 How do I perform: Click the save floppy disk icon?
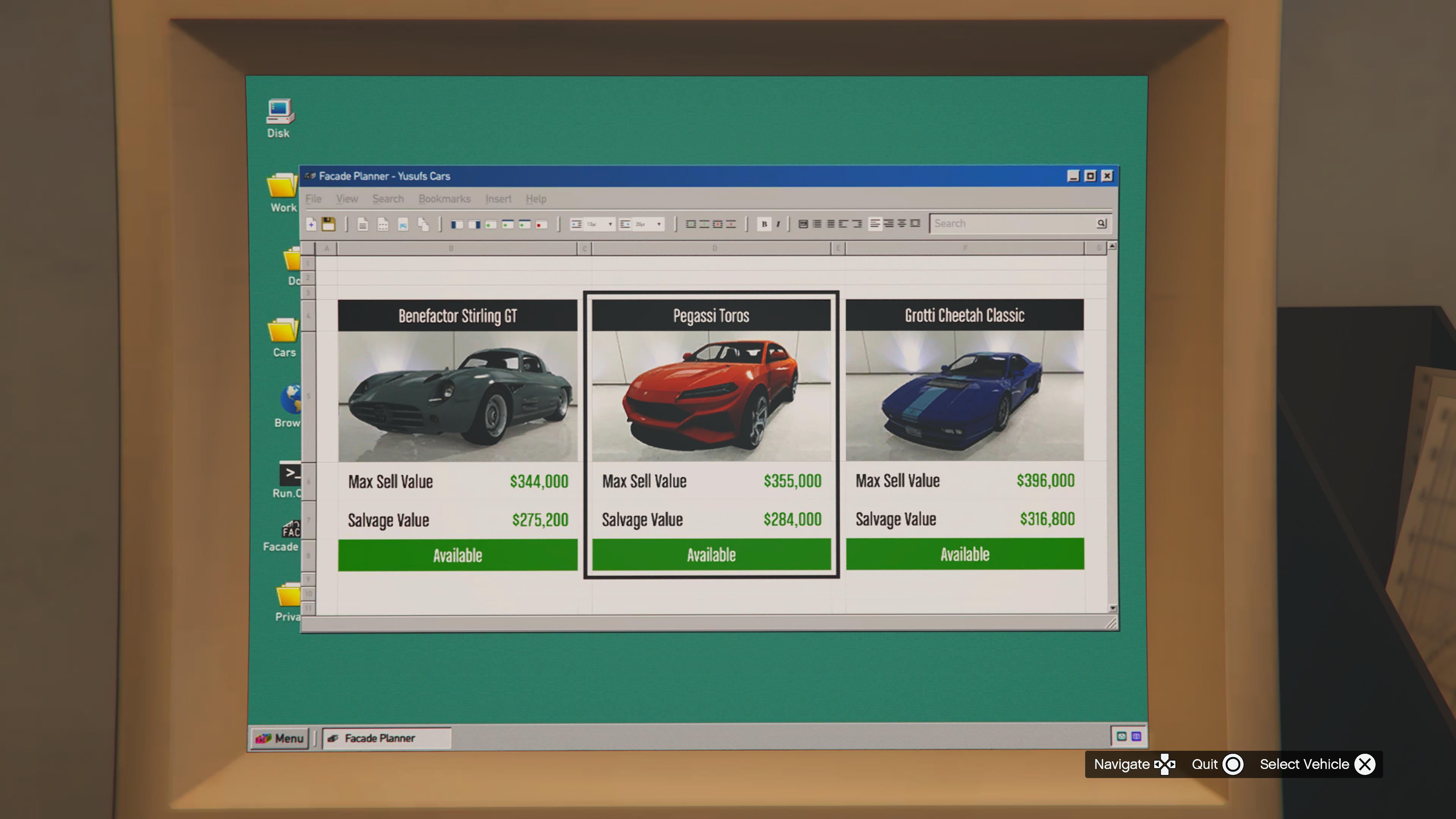[x=328, y=224]
